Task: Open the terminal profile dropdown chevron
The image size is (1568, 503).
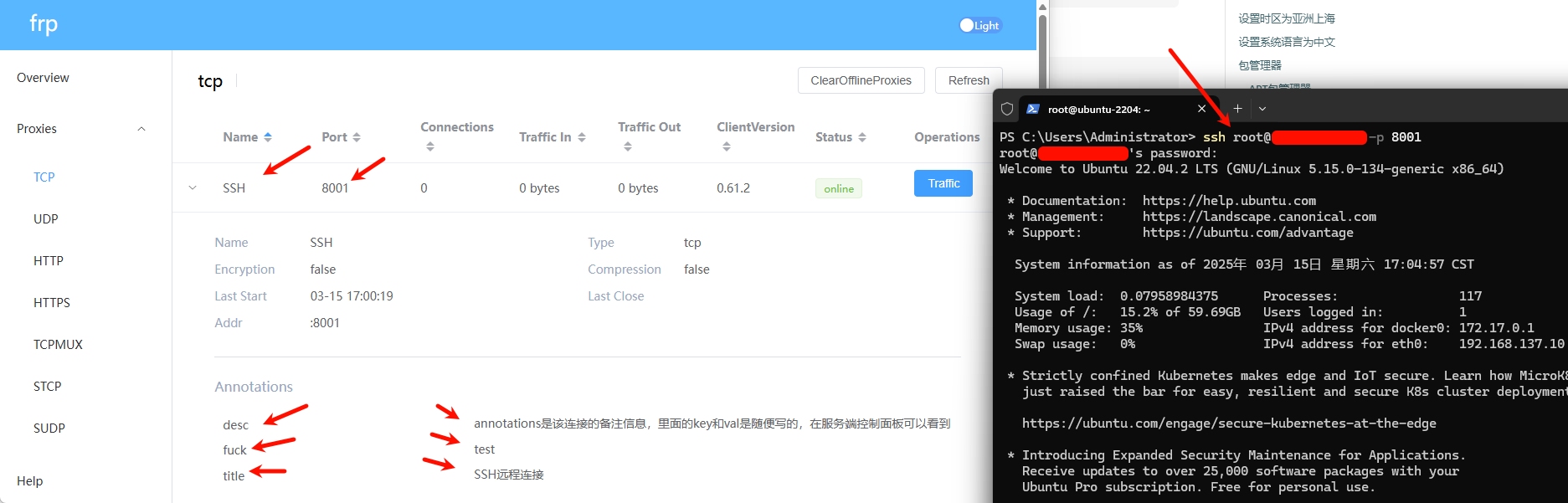Action: (x=1262, y=109)
